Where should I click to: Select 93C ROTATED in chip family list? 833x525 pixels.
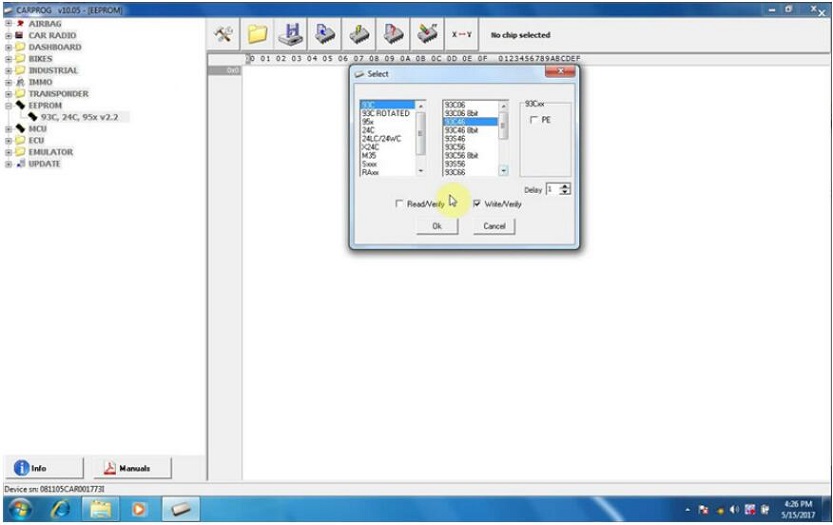click(386, 113)
